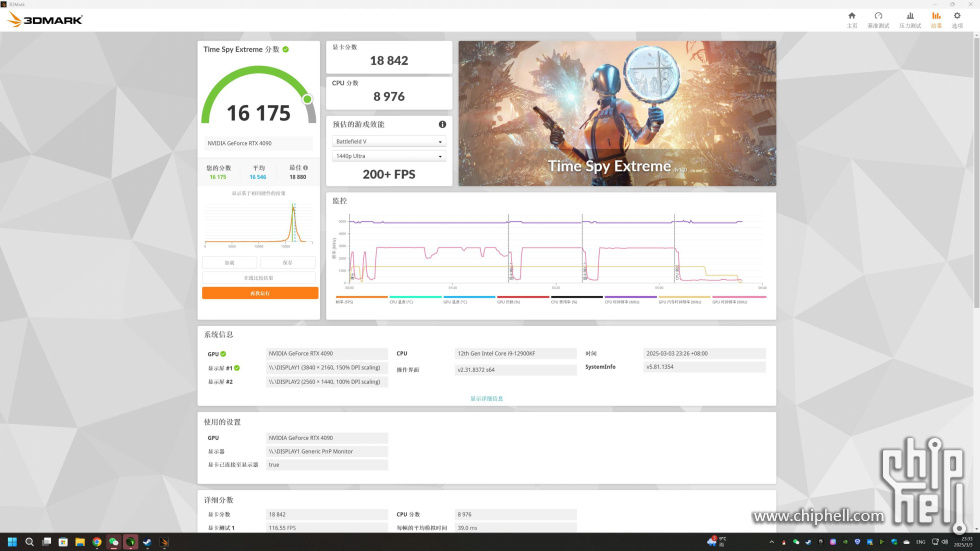Click the best score 18 880
This screenshot has height=551, width=980.
298,177
